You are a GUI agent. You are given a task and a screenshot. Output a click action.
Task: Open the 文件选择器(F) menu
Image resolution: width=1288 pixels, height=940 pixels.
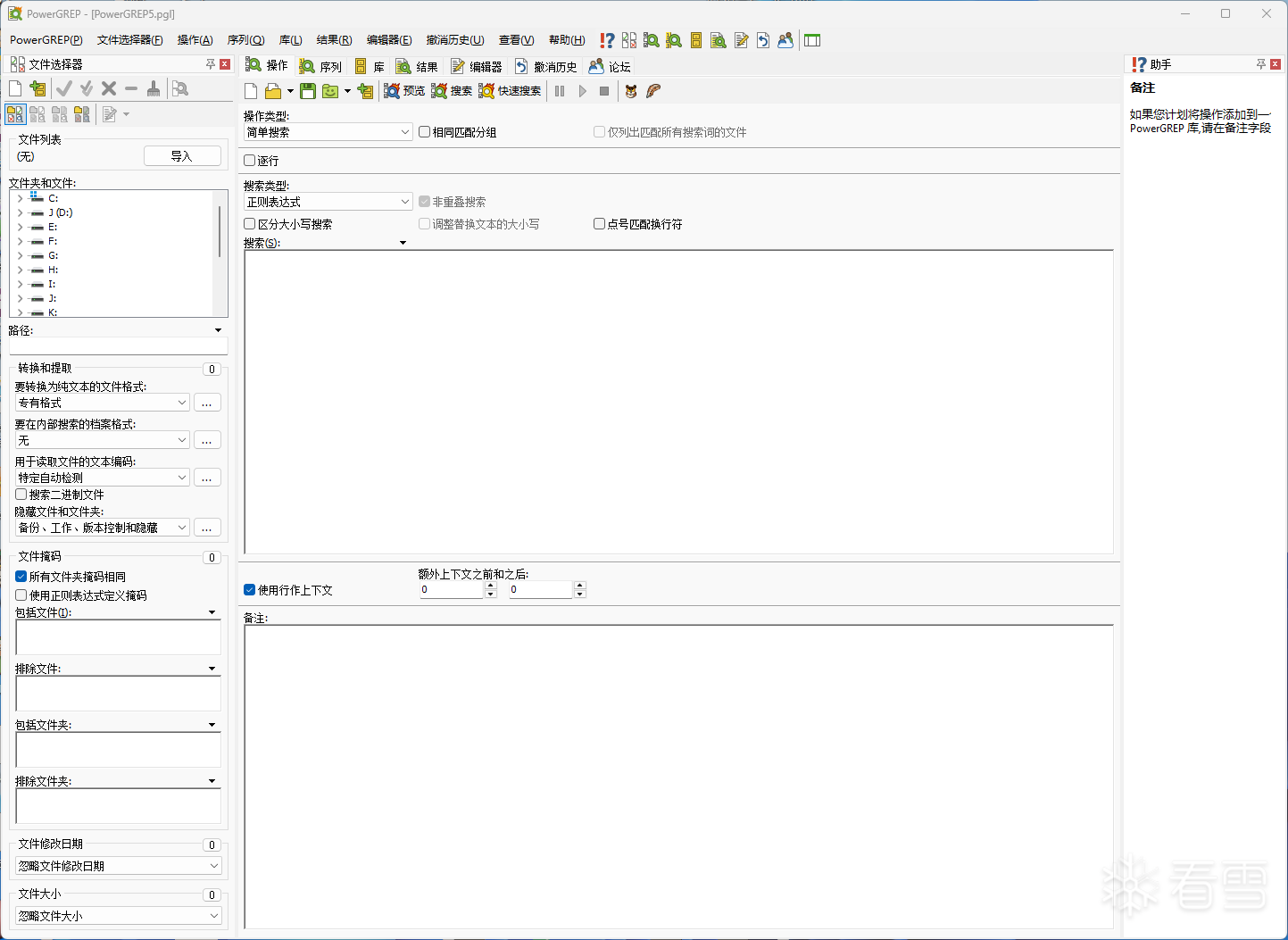pyautogui.click(x=130, y=40)
